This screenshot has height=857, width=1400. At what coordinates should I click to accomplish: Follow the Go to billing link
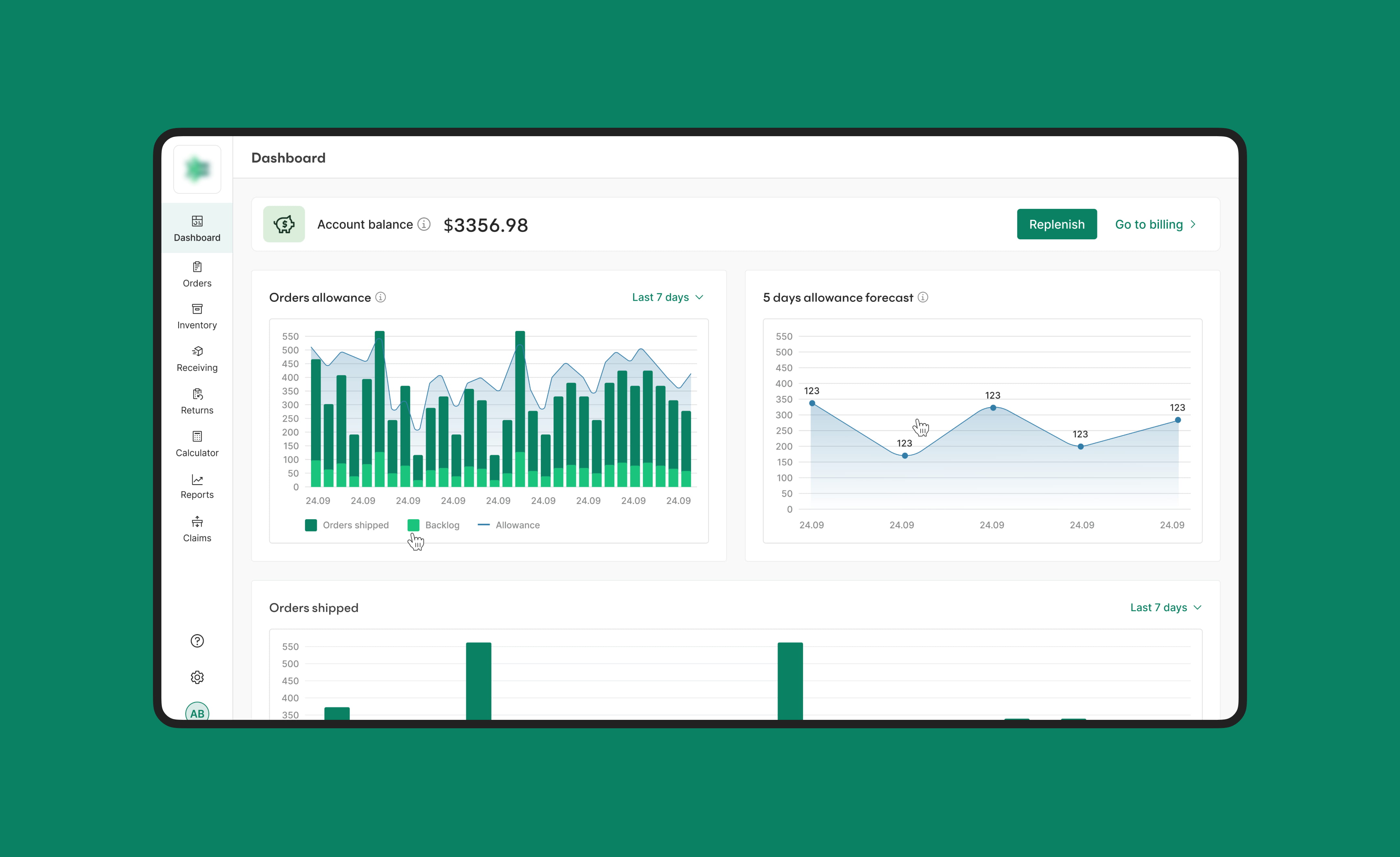1156,224
